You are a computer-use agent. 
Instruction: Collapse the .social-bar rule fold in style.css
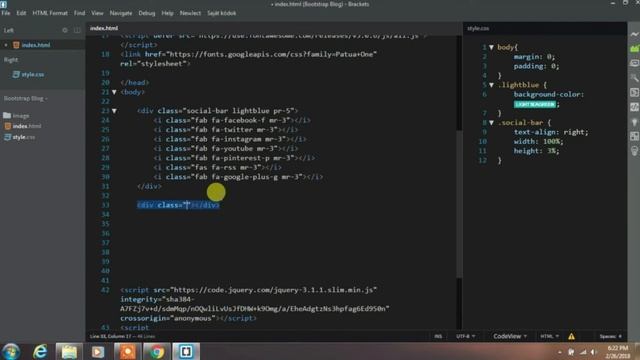click(x=491, y=122)
